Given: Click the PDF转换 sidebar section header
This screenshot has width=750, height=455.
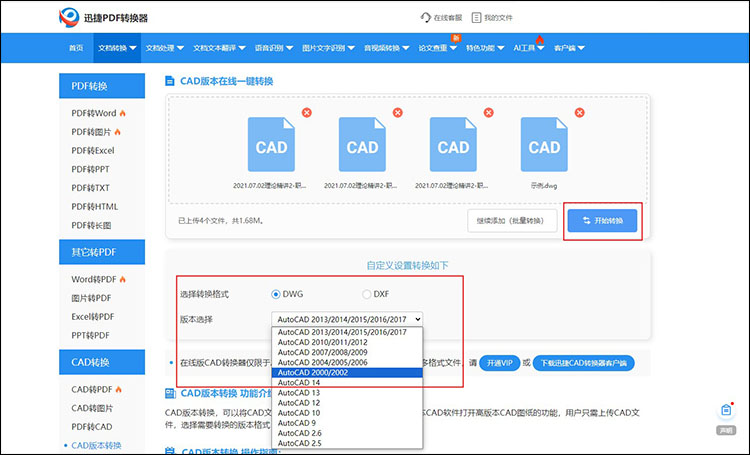Looking at the screenshot, I should (x=102, y=86).
